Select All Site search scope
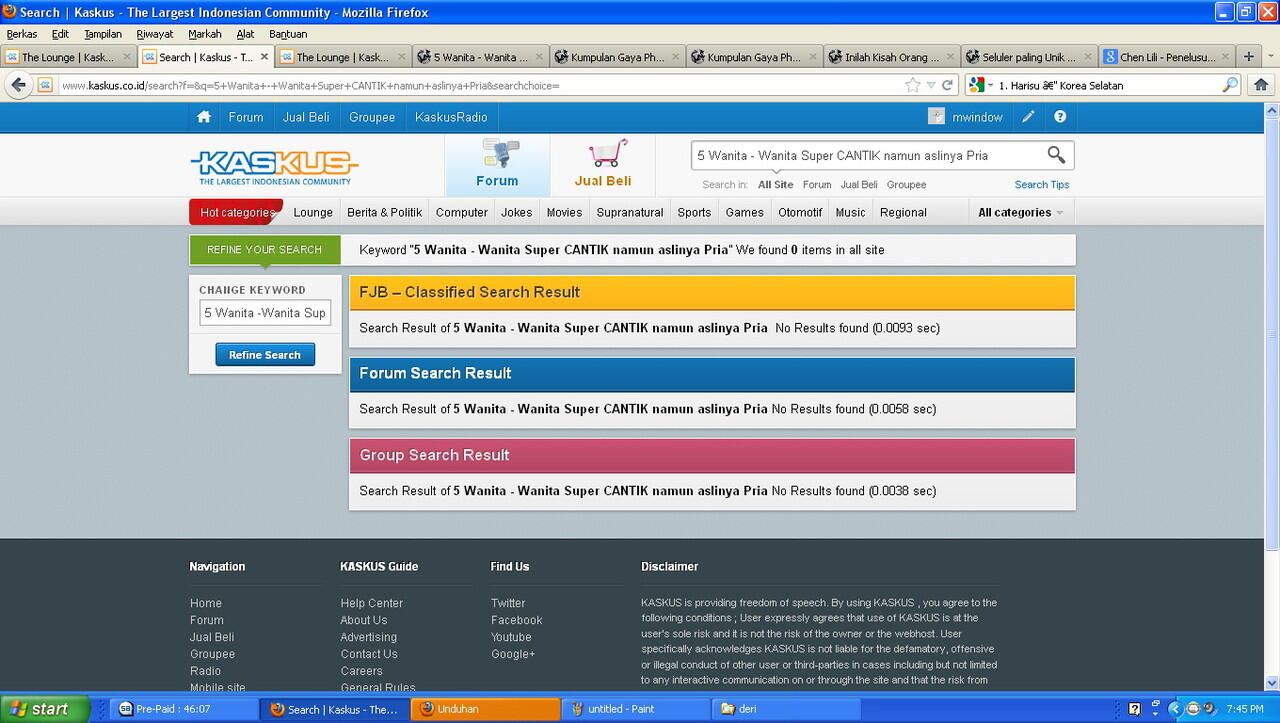The height and width of the screenshot is (723, 1280). click(x=776, y=185)
